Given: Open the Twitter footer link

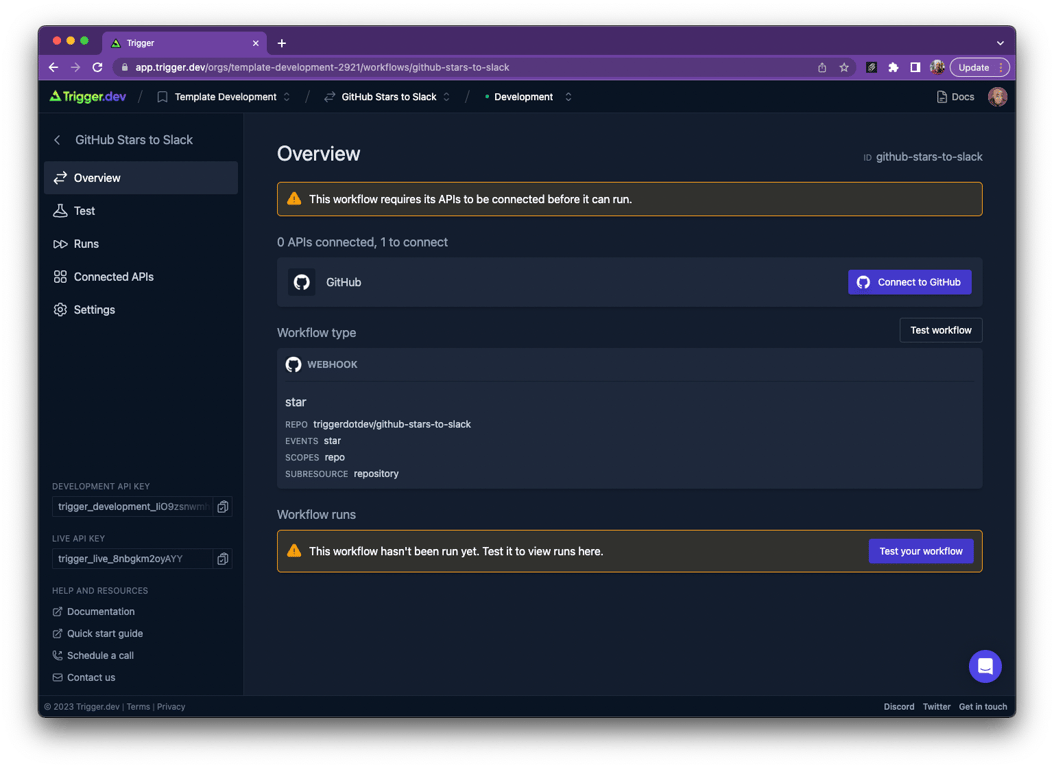Looking at the screenshot, I should click(x=936, y=707).
